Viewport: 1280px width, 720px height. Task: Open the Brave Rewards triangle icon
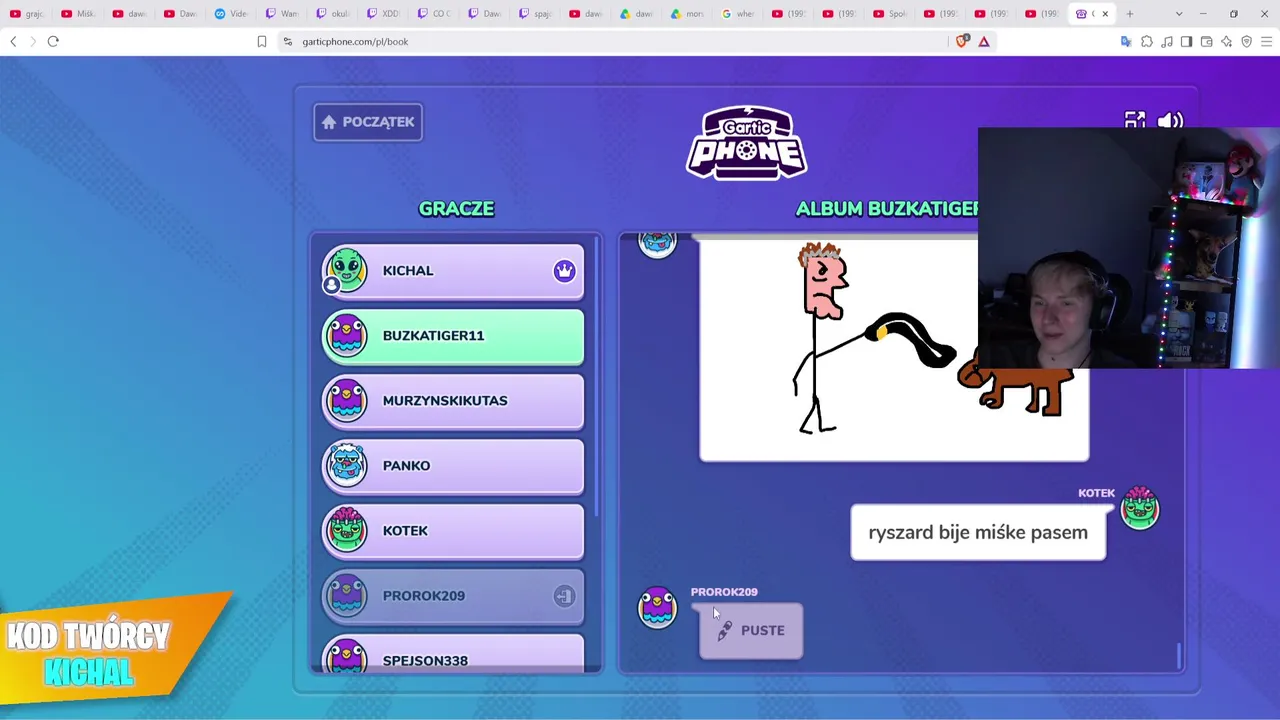(984, 41)
